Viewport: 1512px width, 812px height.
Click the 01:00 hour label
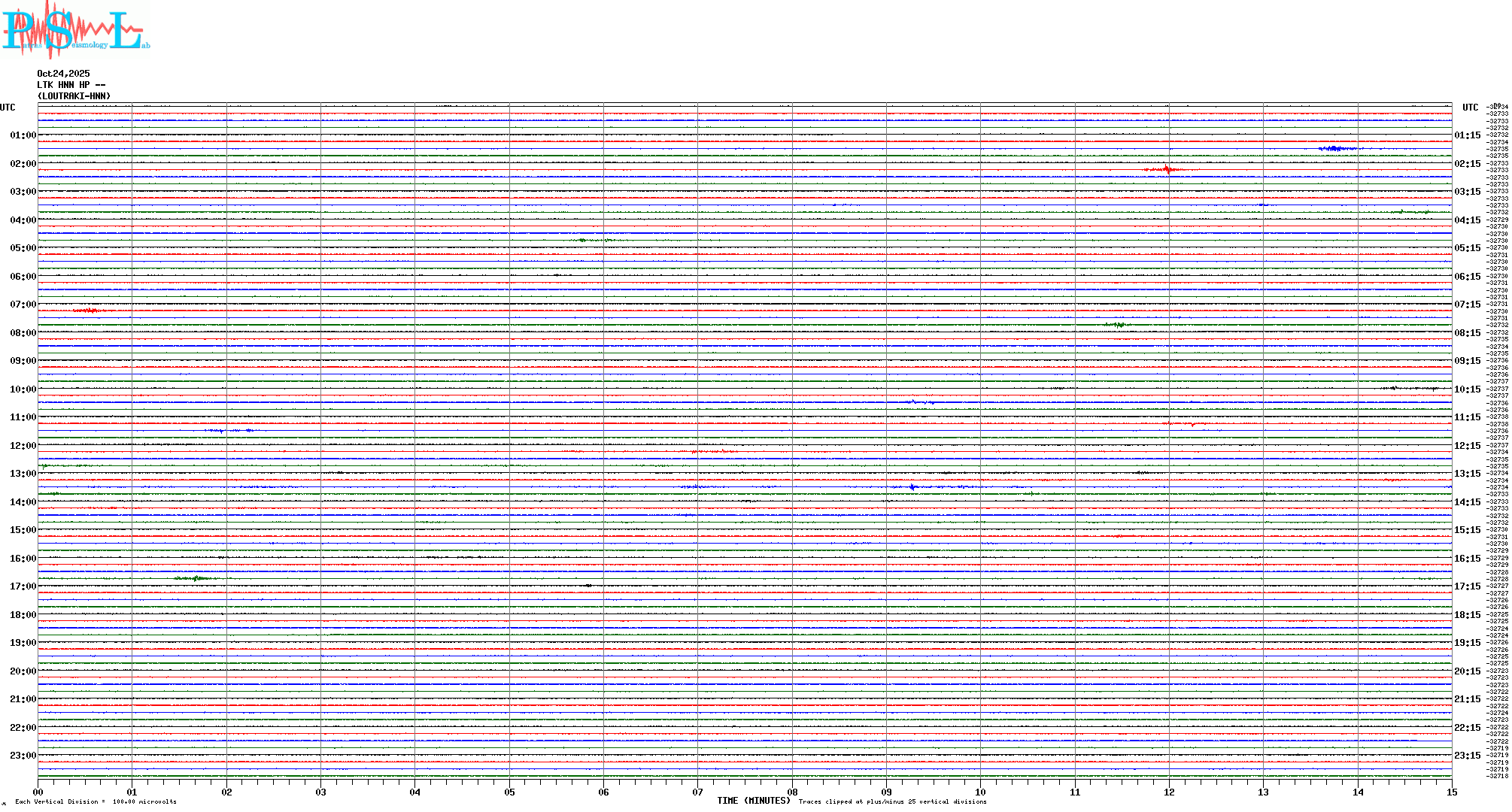[x=23, y=135]
